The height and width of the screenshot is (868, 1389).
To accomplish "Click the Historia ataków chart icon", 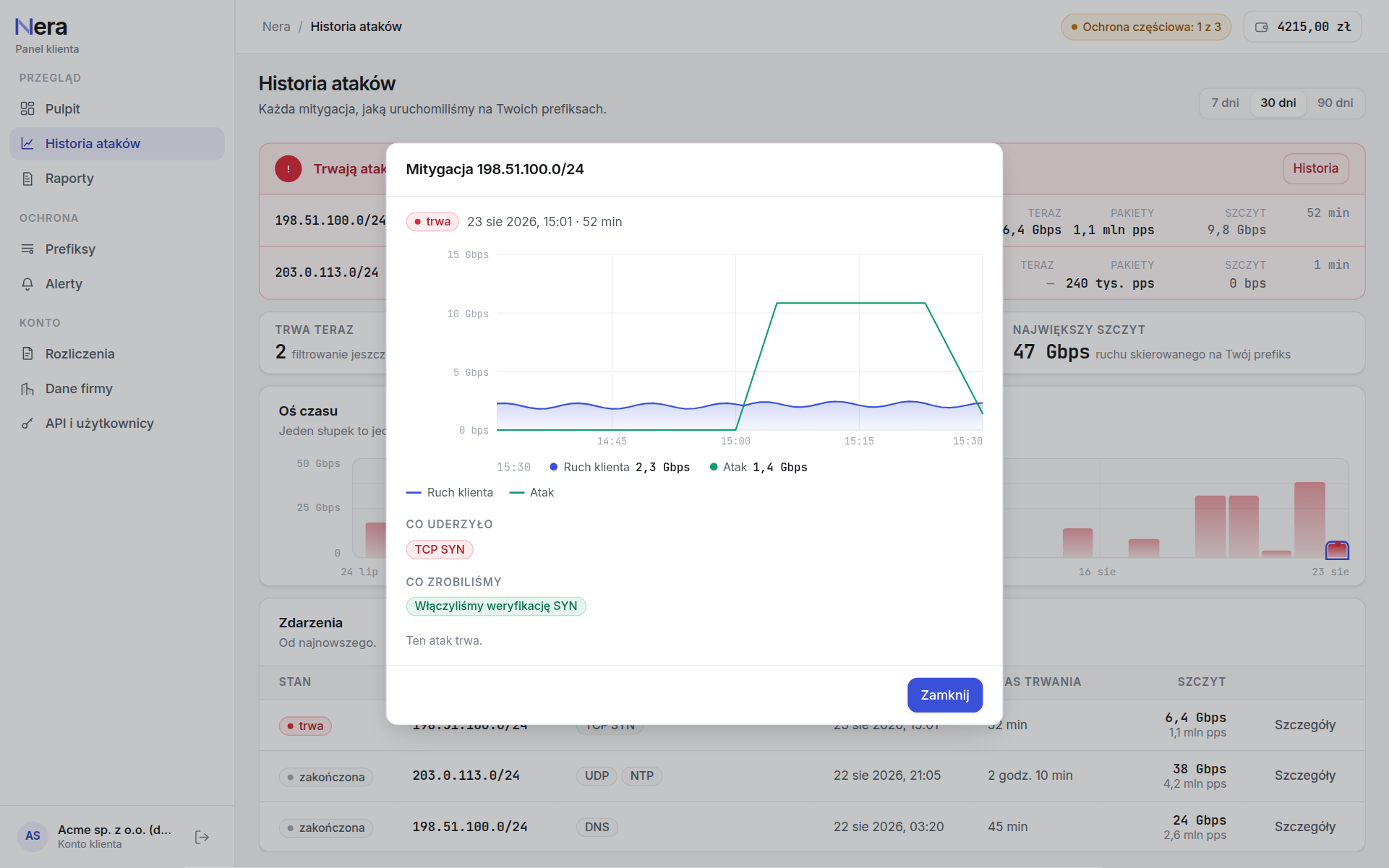I will click(27, 144).
